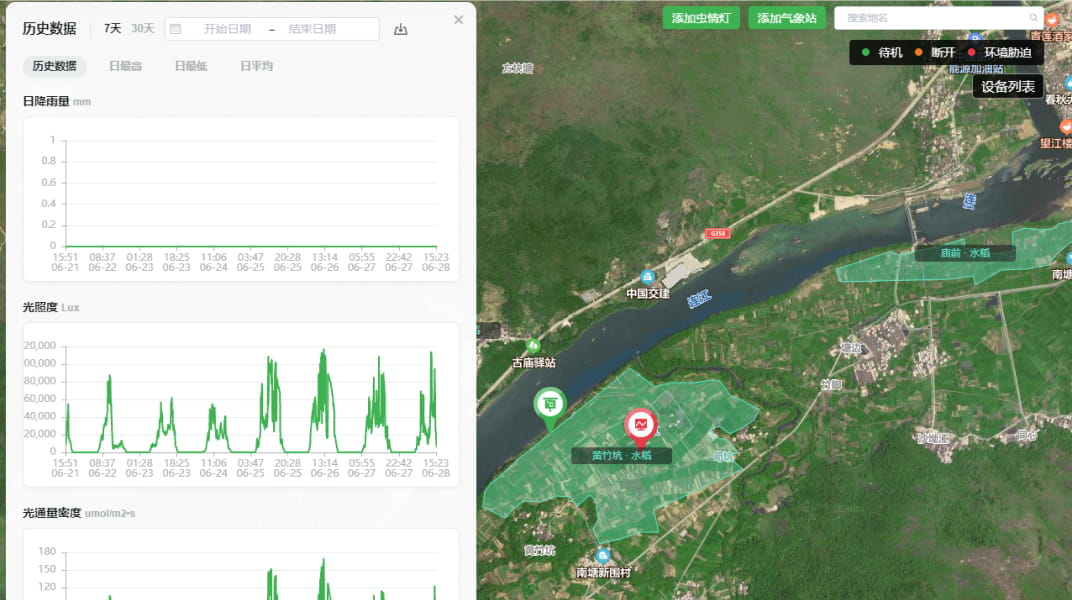Viewport: 1072px width, 600px height.
Task: Click inside the daily rainfall chart
Action: [x=241, y=199]
